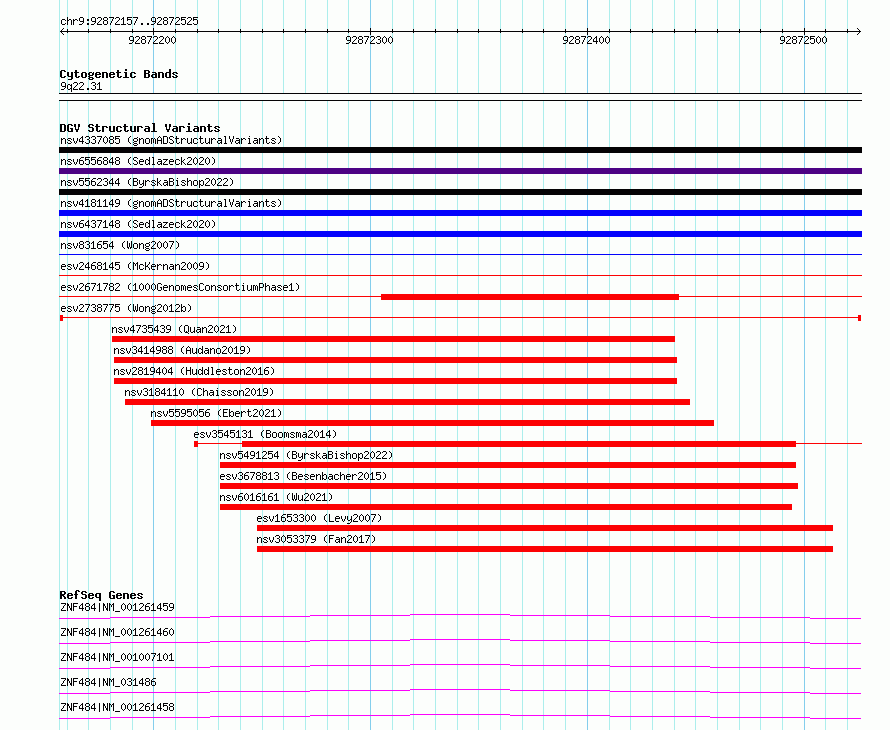The width and height of the screenshot is (890, 730).
Task: Click the right arrow of the ruler
Action: [858, 32]
